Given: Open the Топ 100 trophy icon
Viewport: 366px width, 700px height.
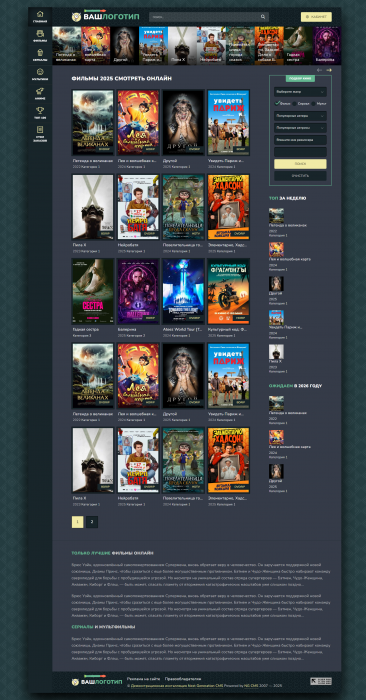Looking at the screenshot, I should click(40, 110).
